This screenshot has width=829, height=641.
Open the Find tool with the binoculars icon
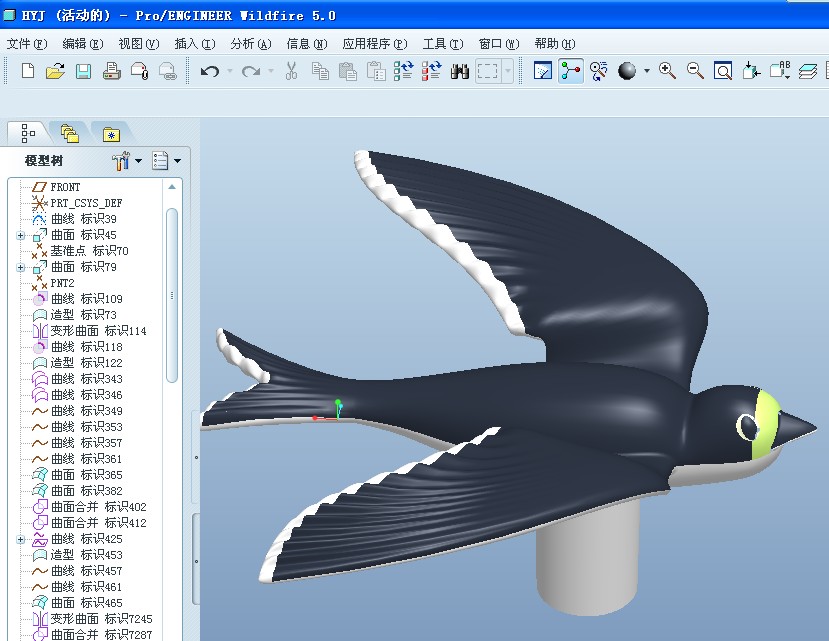[x=459, y=71]
